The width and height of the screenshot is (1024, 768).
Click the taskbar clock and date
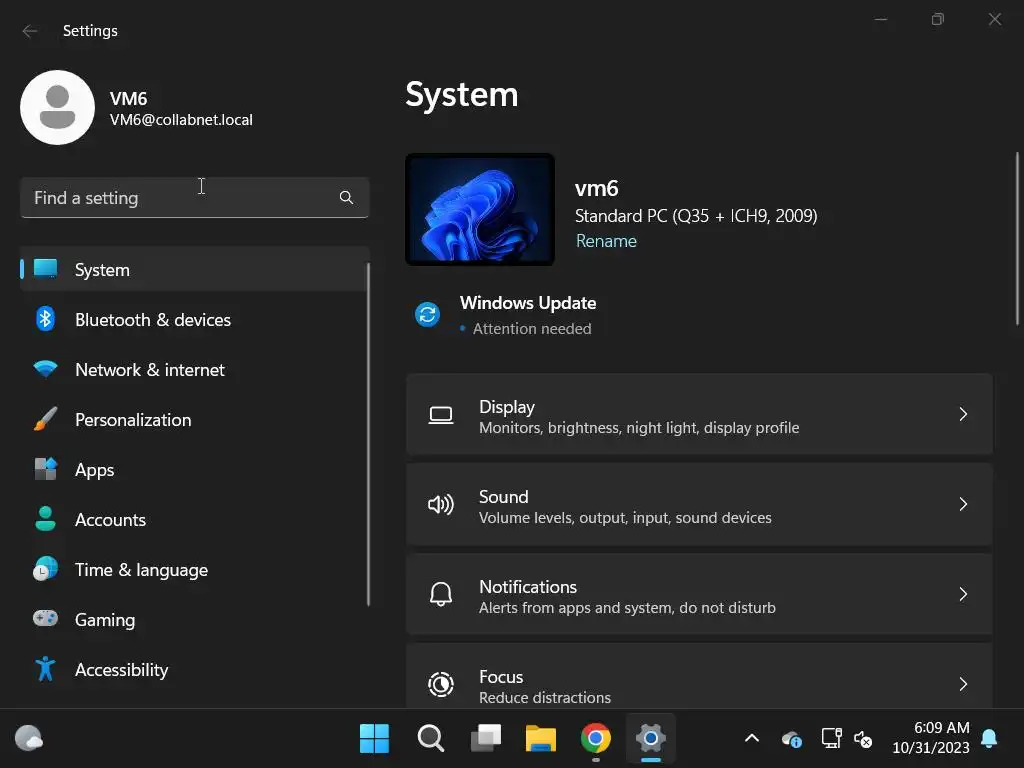pyautogui.click(x=931, y=738)
